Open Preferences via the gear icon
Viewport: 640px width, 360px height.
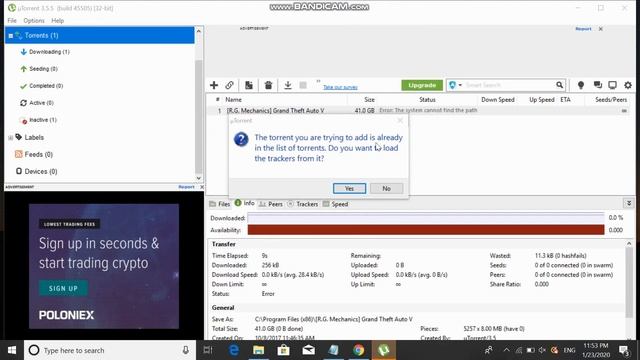point(628,85)
